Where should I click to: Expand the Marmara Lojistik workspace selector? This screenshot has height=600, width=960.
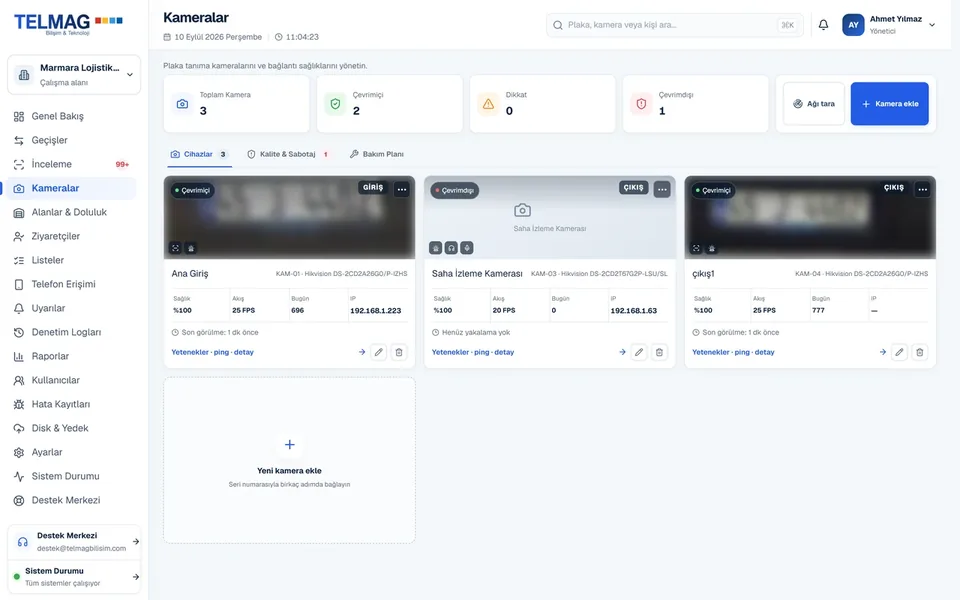74,75
